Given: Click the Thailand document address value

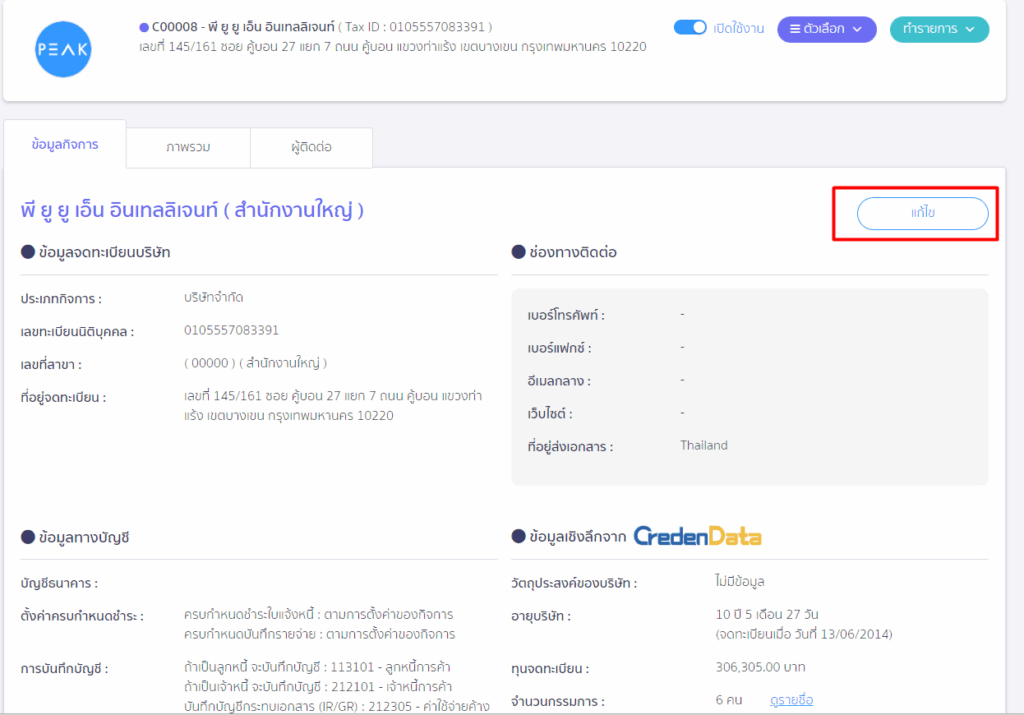Looking at the screenshot, I should [704, 445].
